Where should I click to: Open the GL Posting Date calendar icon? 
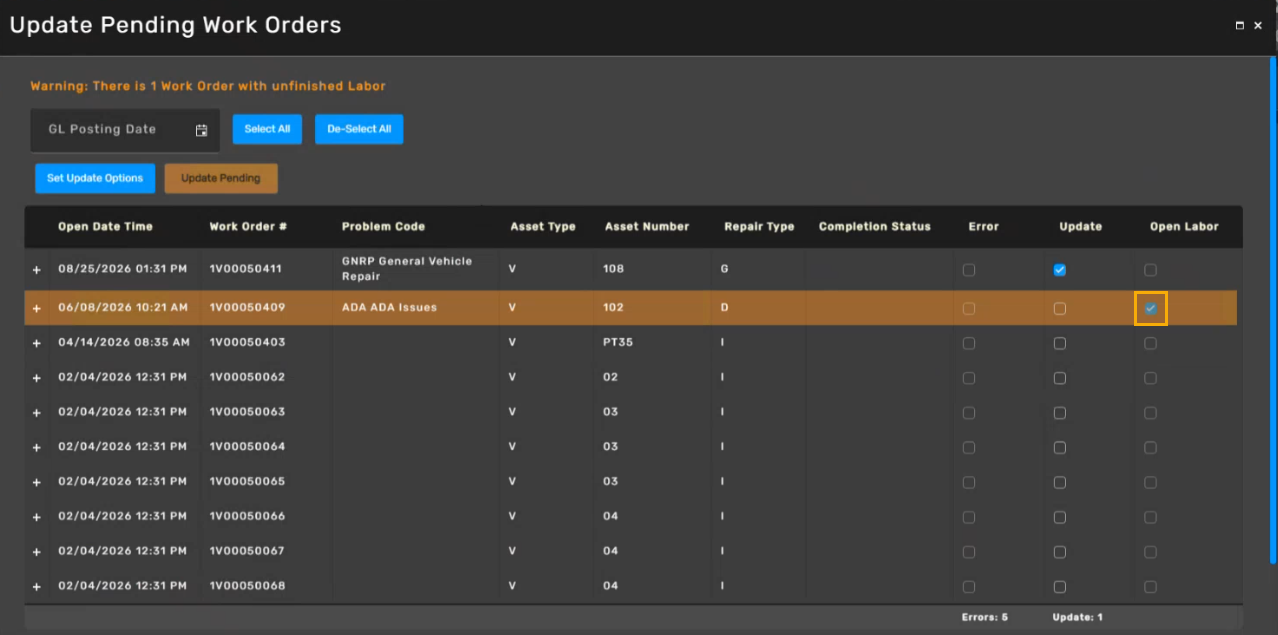click(201, 130)
